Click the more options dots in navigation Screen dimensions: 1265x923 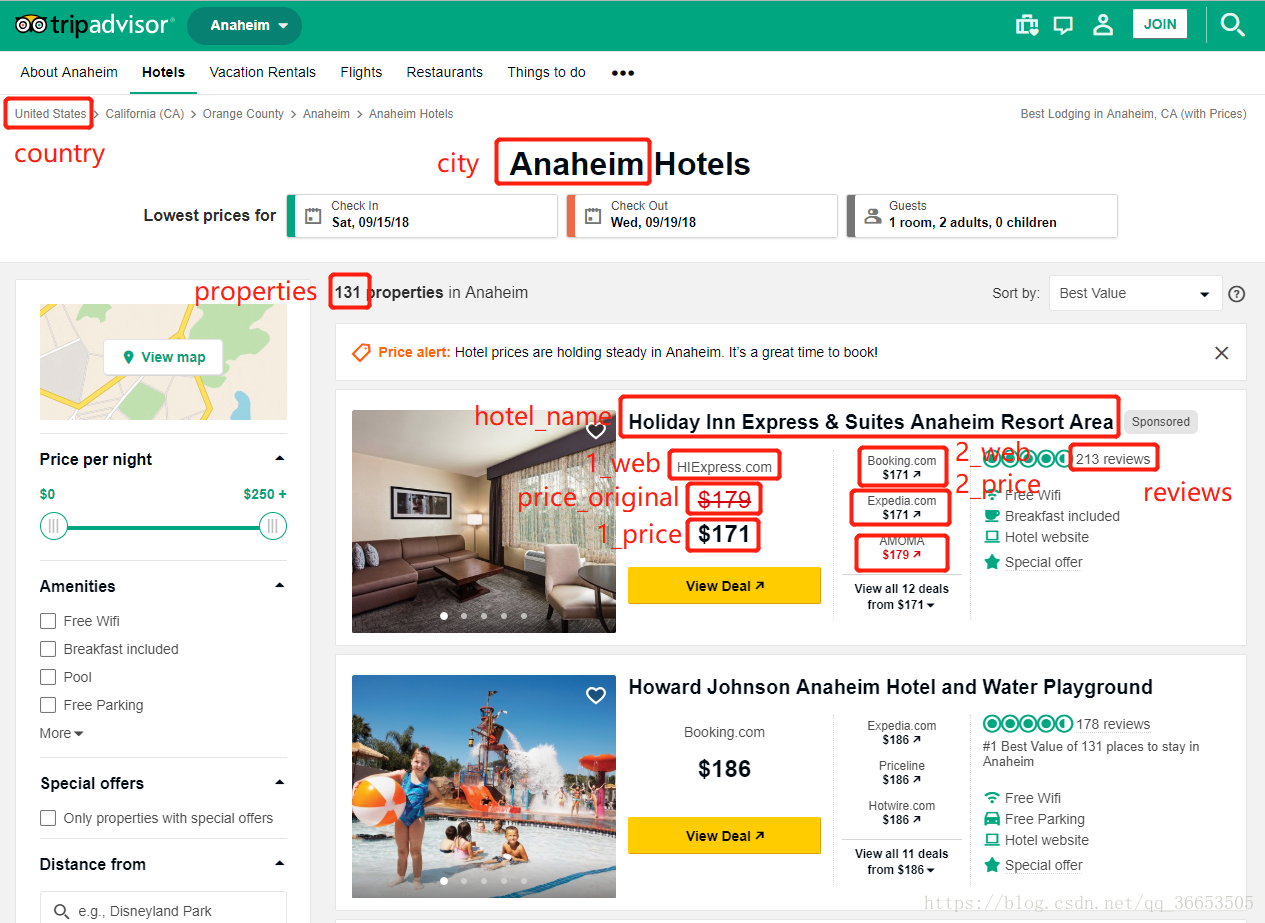(623, 73)
